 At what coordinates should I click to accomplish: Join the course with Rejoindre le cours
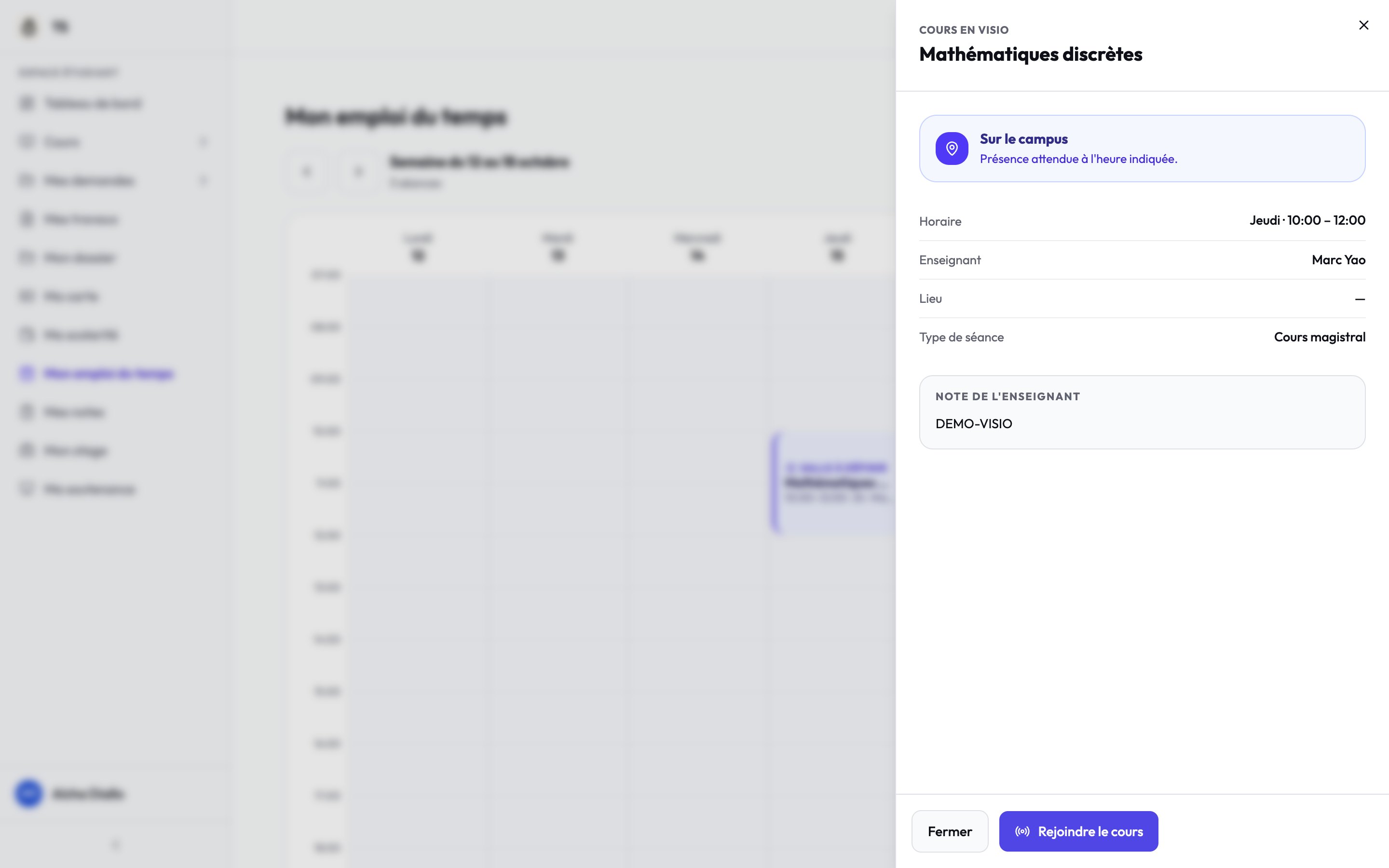click(x=1078, y=831)
